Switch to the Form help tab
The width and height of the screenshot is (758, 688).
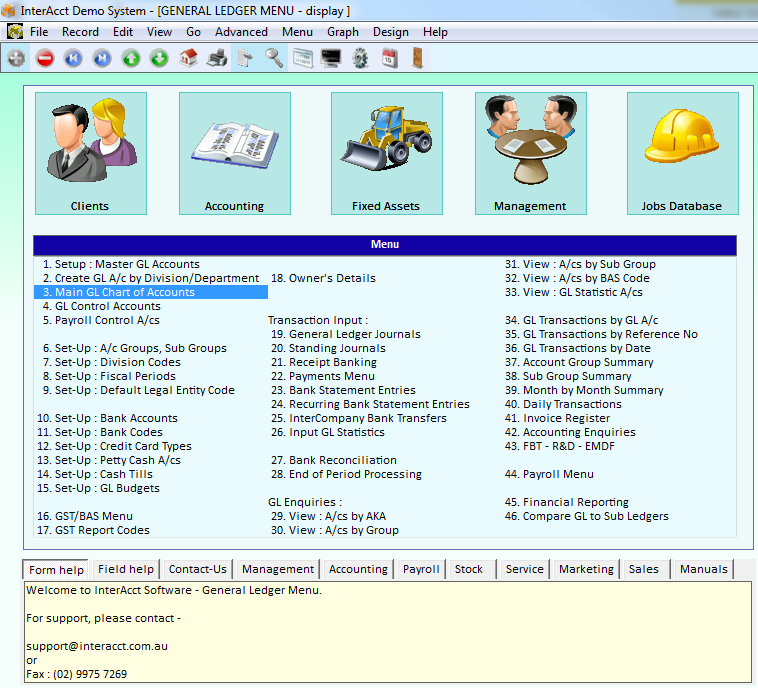tap(56, 570)
